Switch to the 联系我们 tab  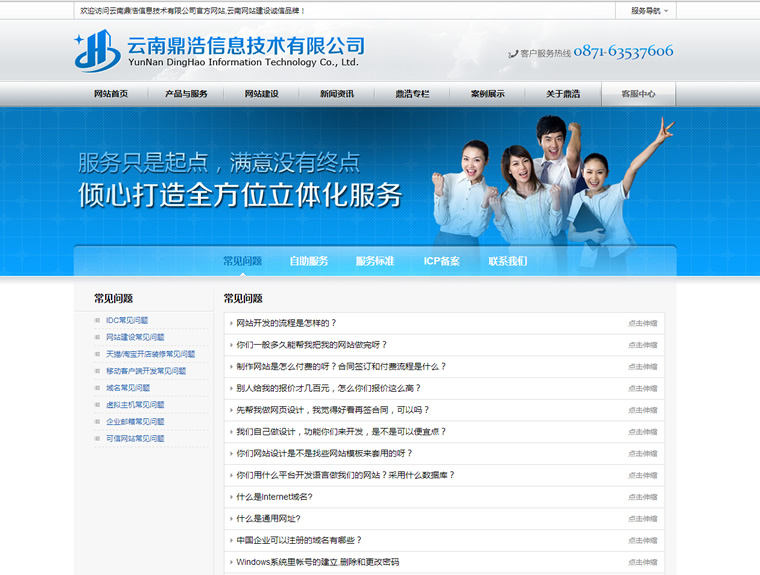(507, 261)
